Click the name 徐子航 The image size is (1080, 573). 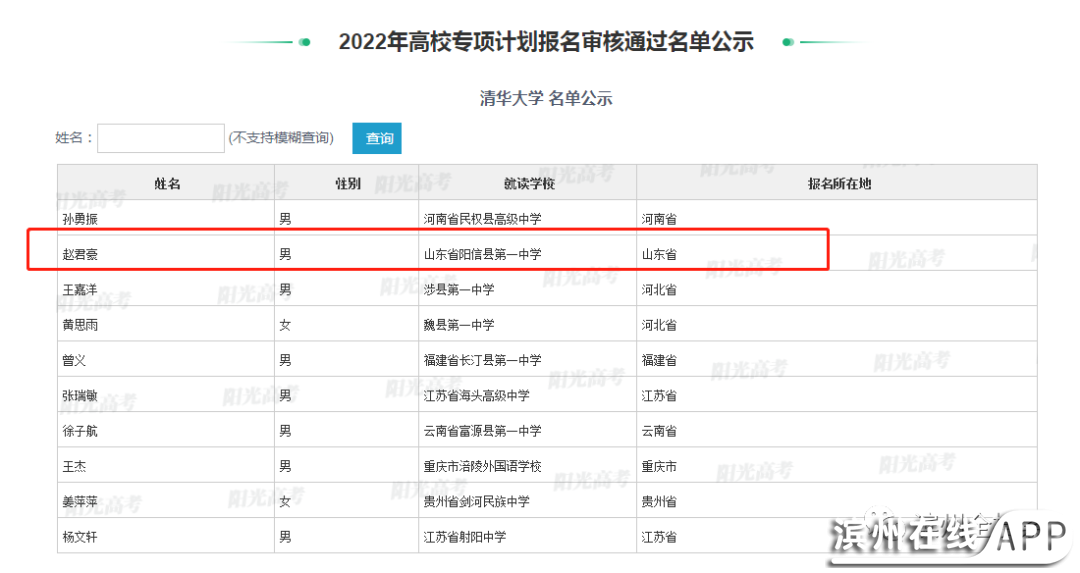pos(80,431)
